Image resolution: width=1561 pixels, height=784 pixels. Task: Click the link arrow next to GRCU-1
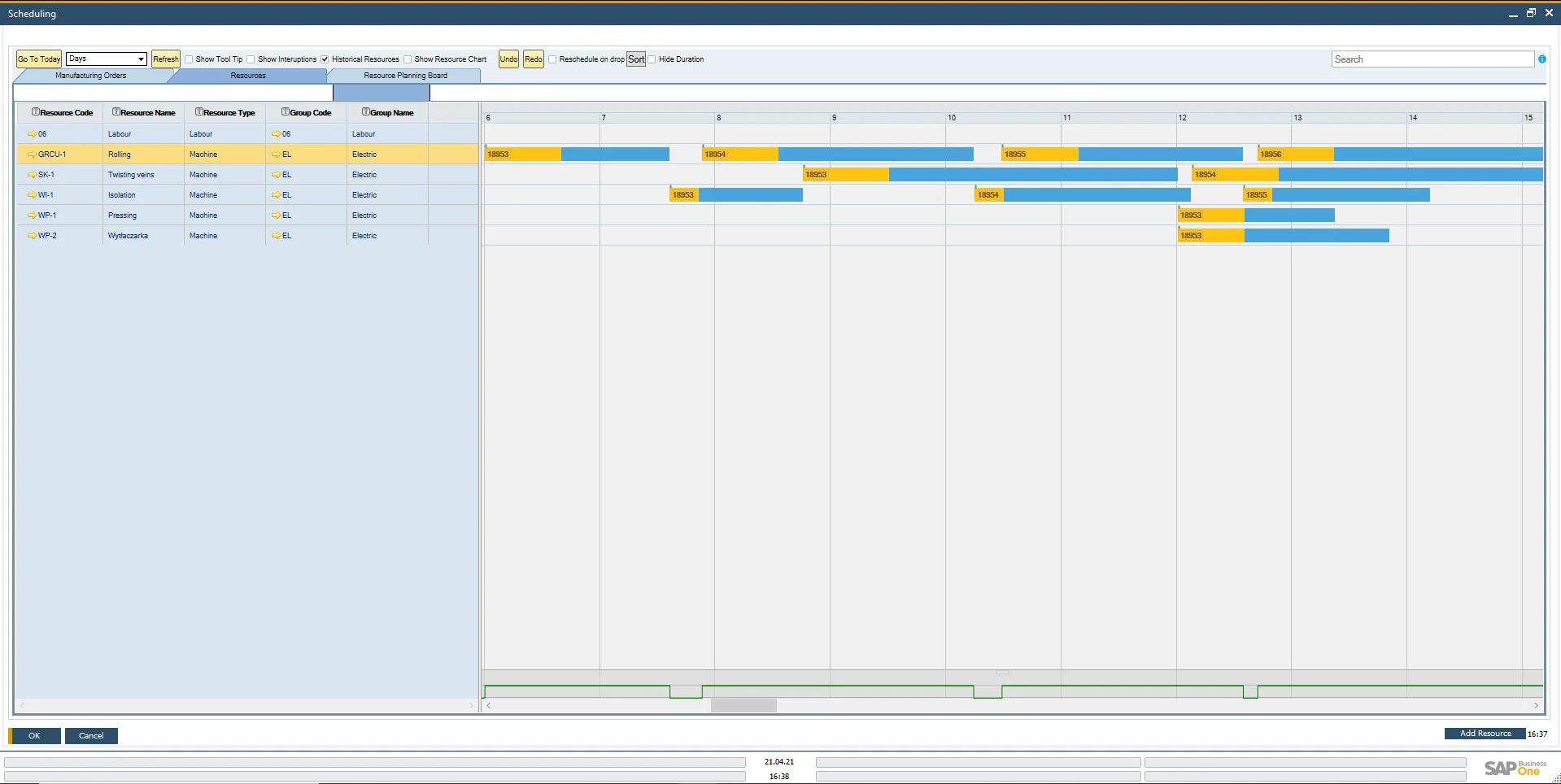click(32, 155)
